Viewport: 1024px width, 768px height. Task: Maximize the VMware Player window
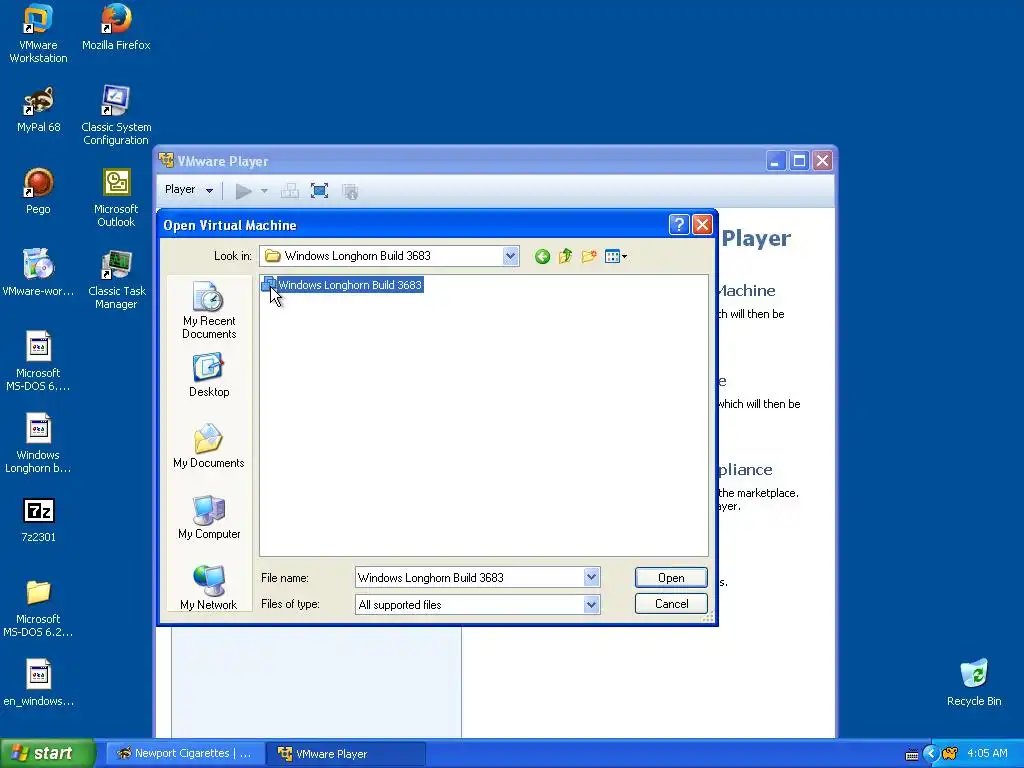799,161
